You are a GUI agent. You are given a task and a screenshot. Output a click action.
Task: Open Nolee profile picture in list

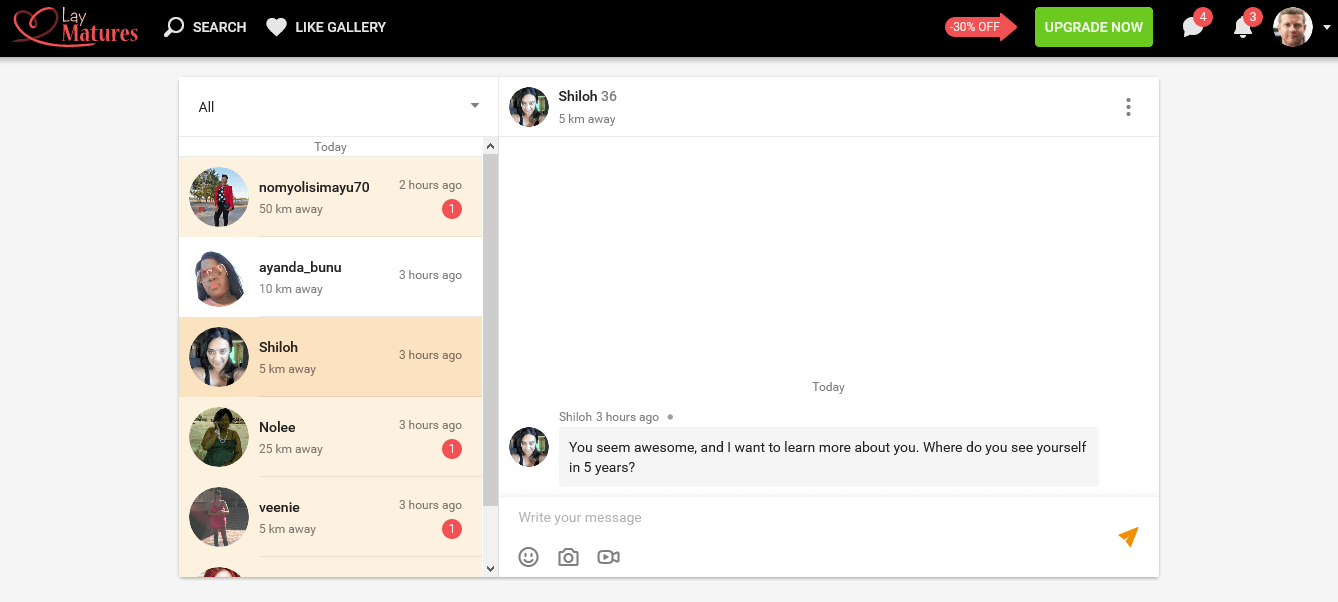click(x=218, y=437)
